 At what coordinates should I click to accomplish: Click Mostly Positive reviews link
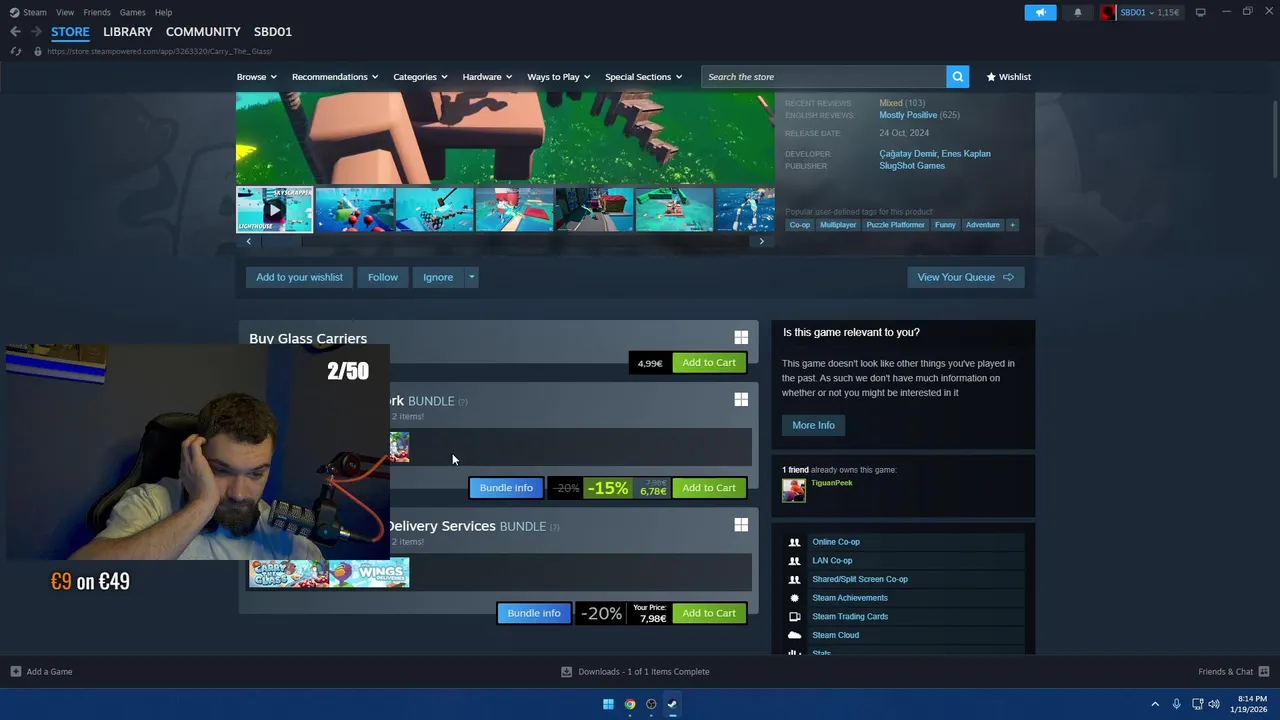[x=908, y=115]
